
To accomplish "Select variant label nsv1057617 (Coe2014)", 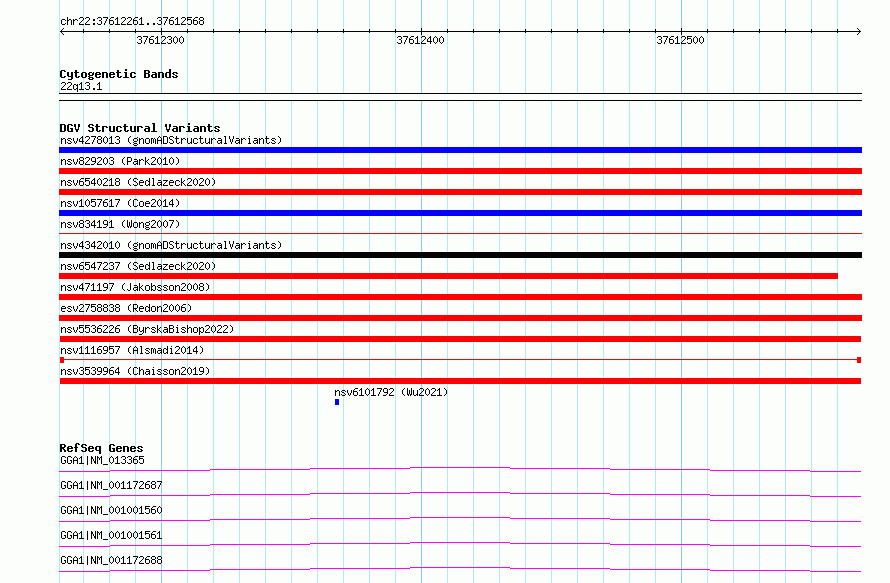I will [x=120, y=203].
